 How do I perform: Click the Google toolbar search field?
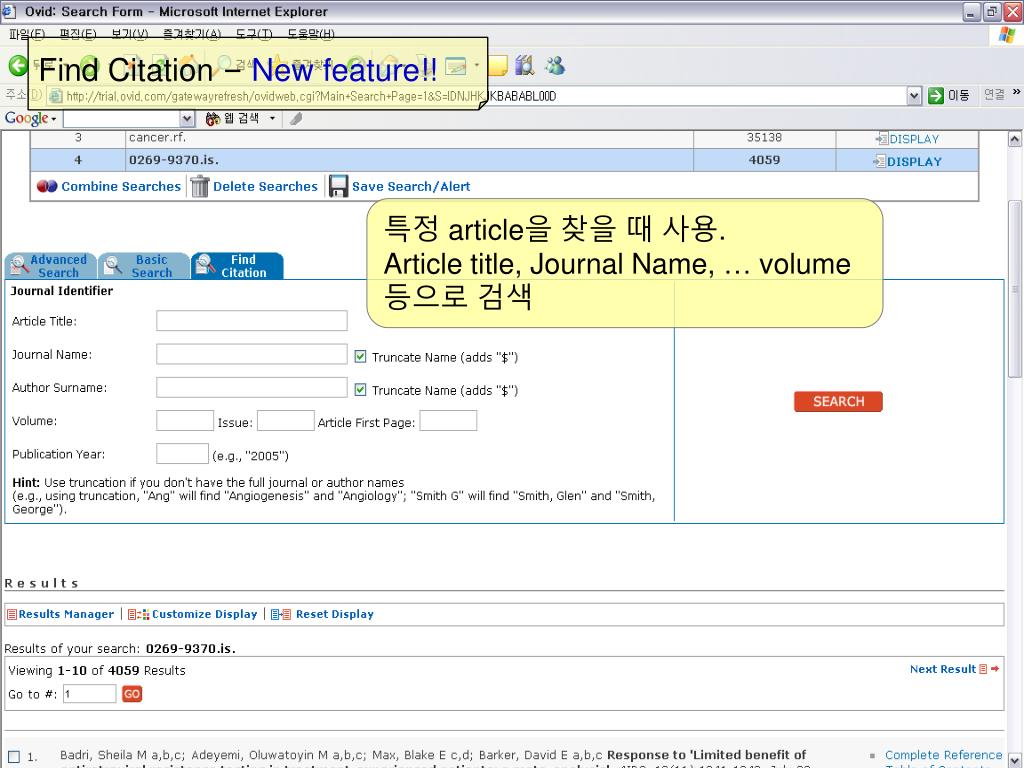tap(121, 119)
